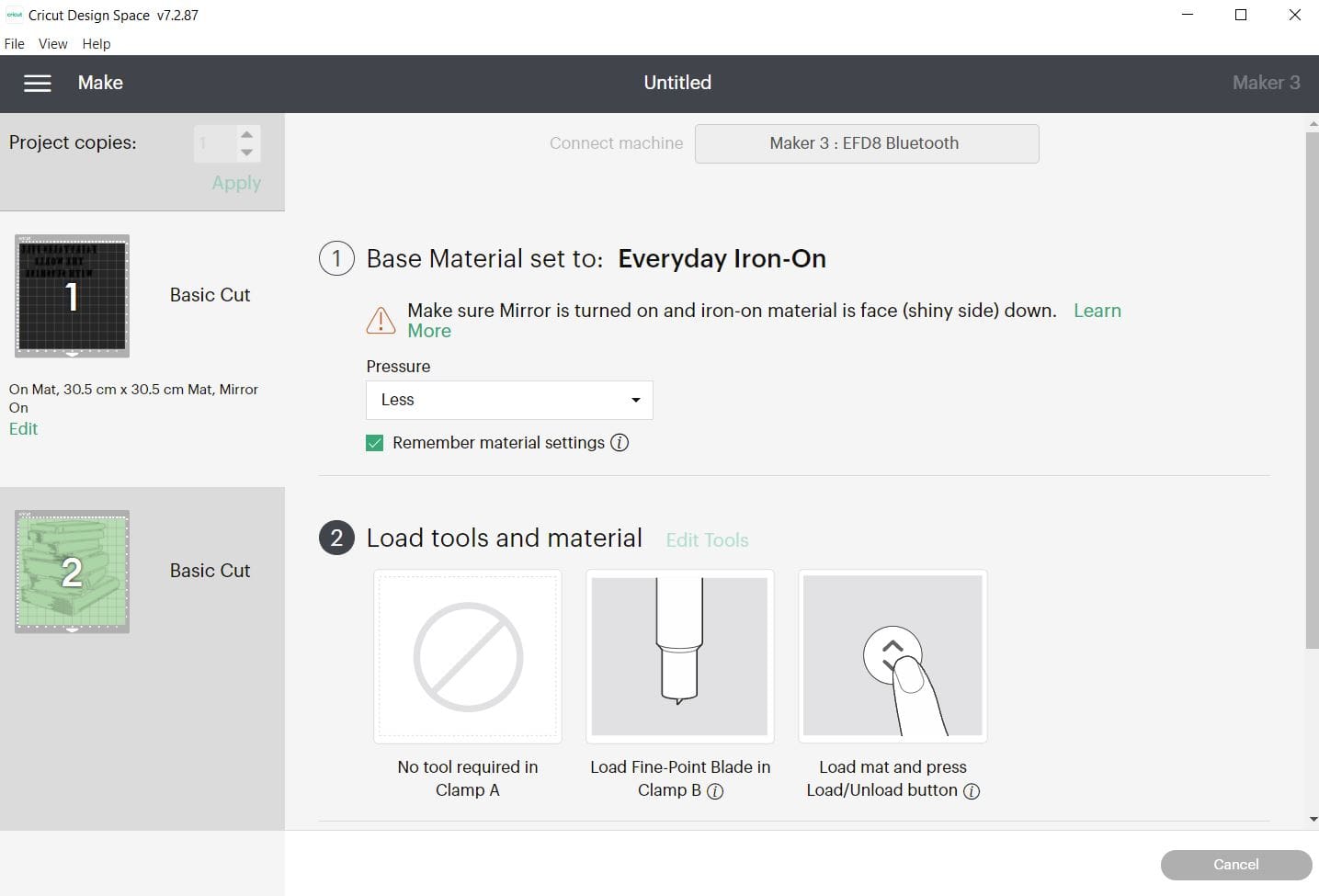Viewport: 1319px width, 896px height.
Task: Click the step 1 circle number
Action: coord(336,258)
